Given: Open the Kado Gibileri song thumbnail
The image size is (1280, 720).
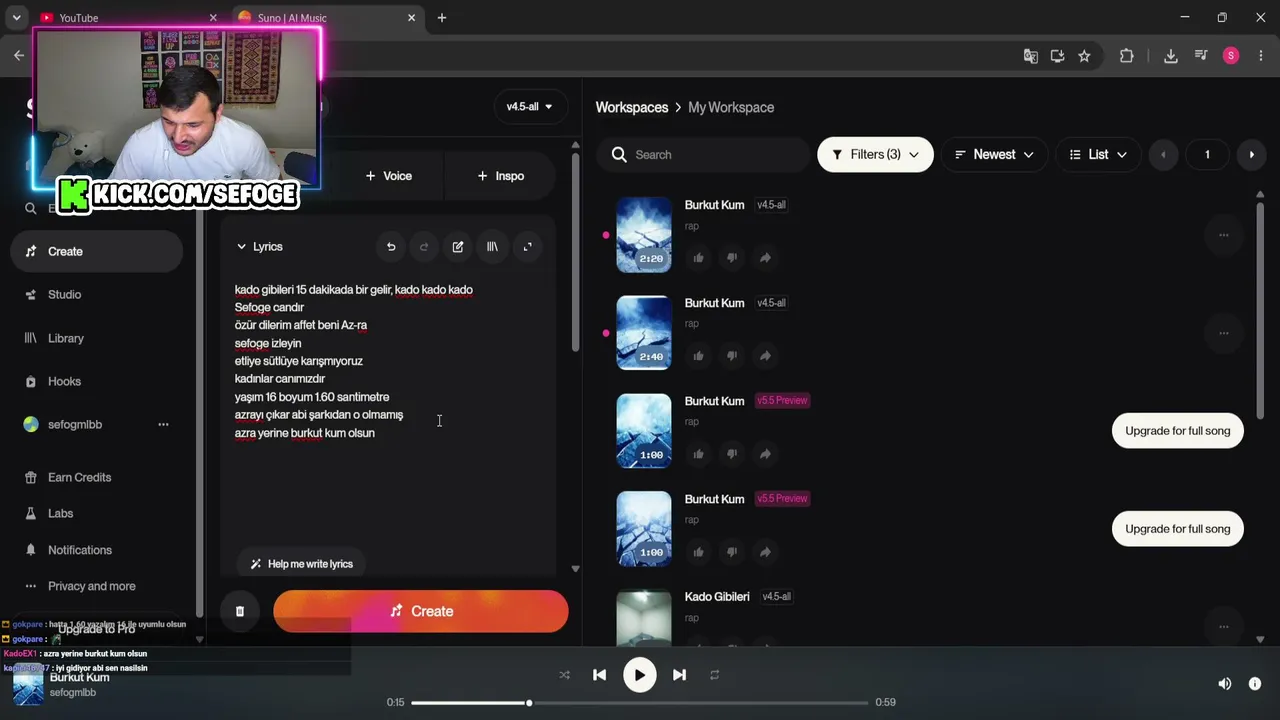Looking at the screenshot, I should tap(644, 618).
